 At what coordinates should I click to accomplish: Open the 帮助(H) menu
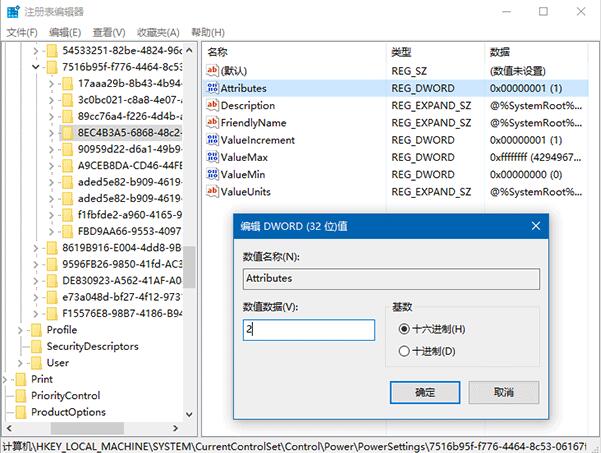(x=208, y=33)
